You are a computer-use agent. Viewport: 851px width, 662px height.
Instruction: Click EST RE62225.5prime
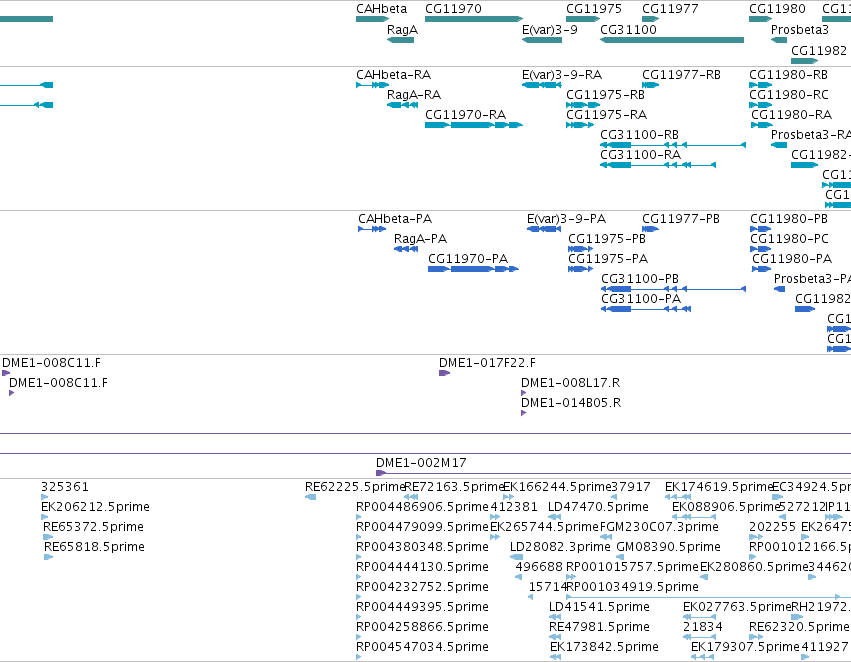pyautogui.click(x=310, y=496)
